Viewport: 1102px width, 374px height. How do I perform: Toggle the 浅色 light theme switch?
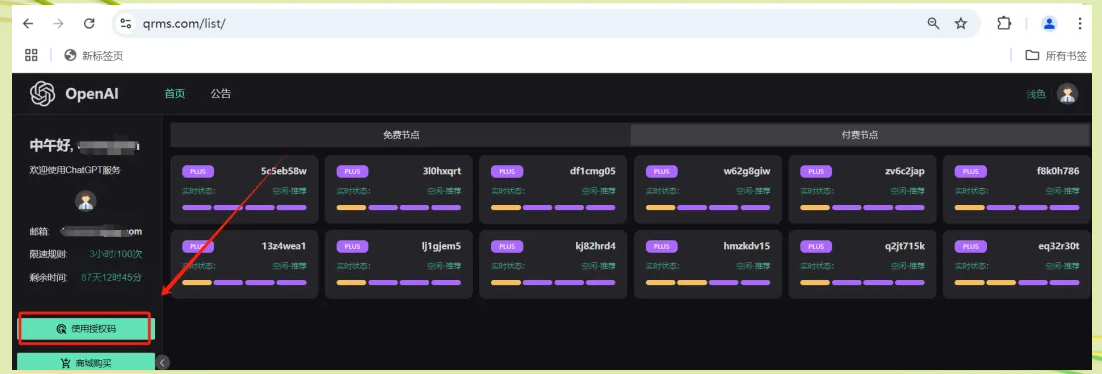pos(1036,94)
